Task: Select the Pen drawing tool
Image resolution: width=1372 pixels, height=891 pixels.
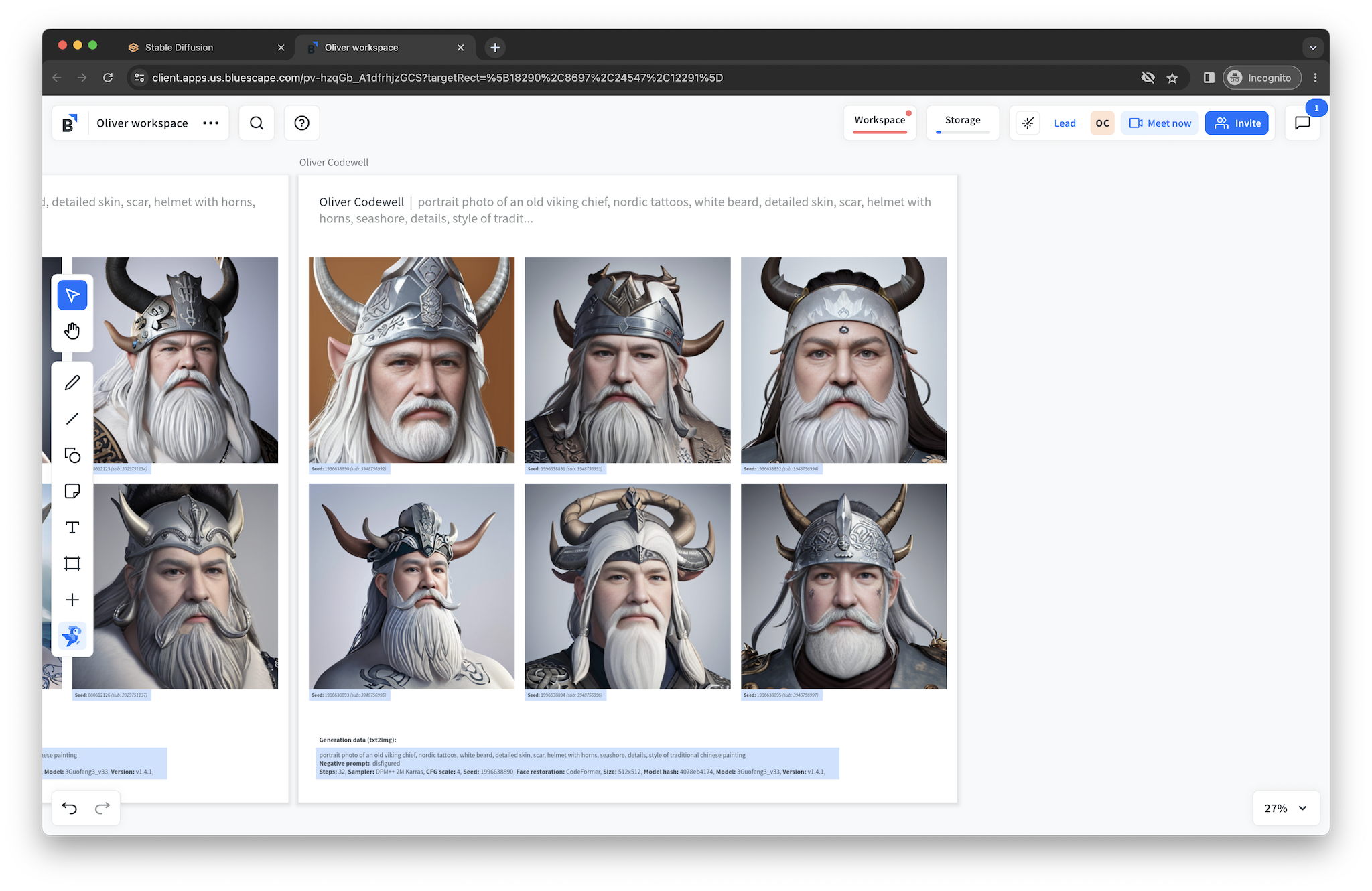Action: pyautogui.click(x=72, y=383)
